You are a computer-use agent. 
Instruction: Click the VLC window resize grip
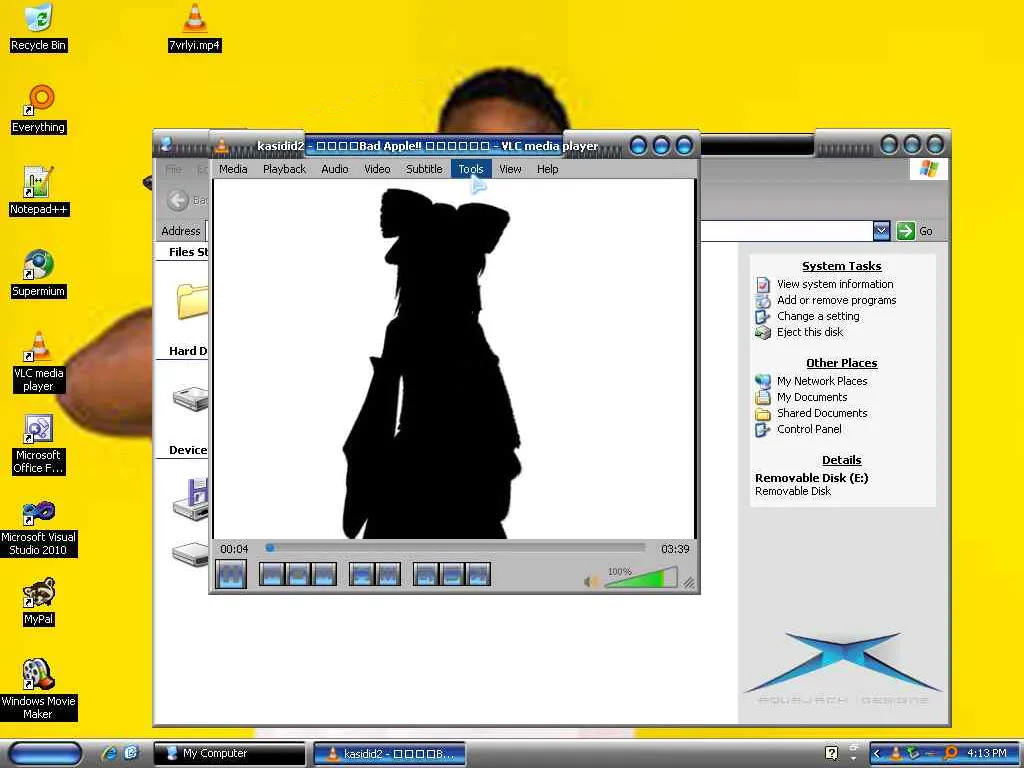(x=689, y=583)
